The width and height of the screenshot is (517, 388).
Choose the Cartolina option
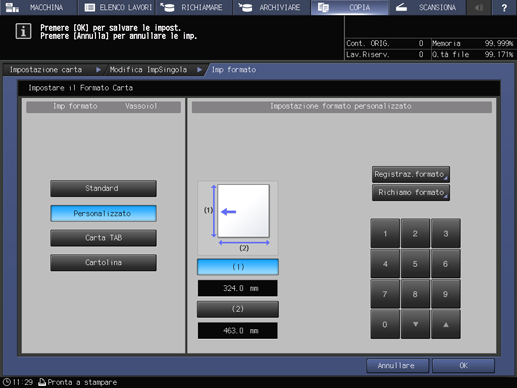[x=103, y=262]
